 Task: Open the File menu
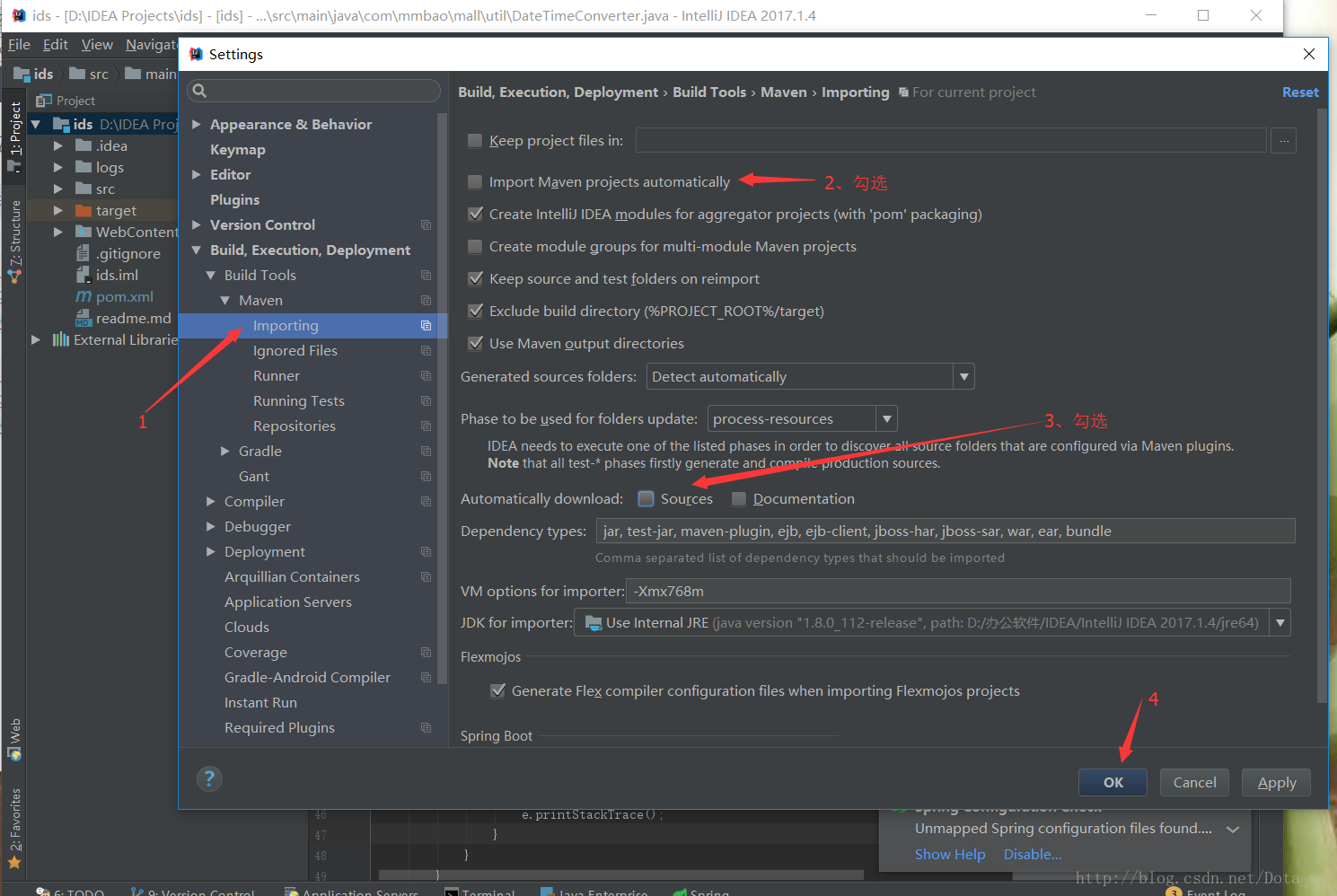click(20, 44)
